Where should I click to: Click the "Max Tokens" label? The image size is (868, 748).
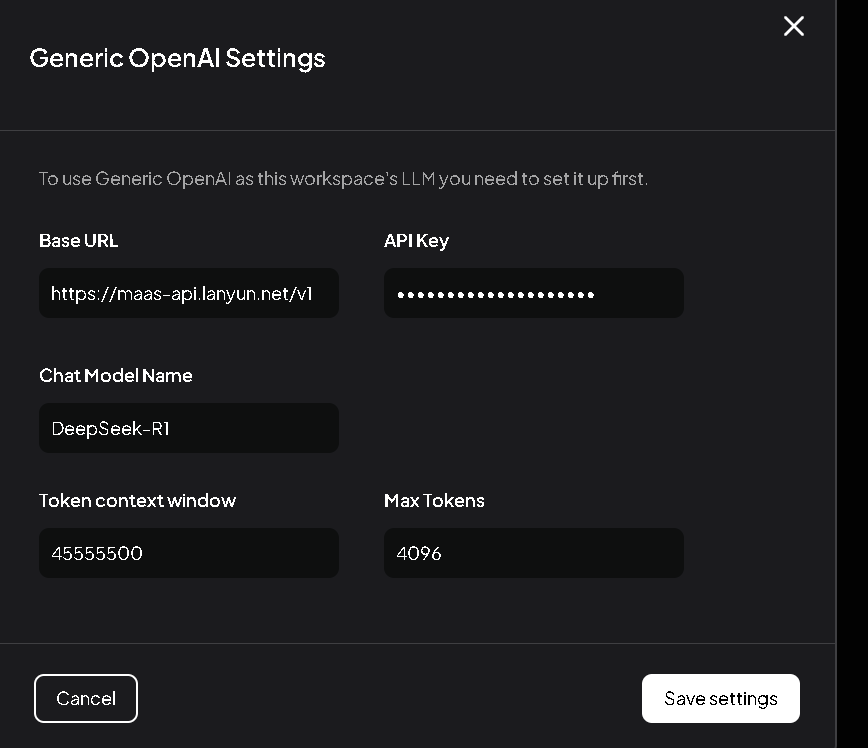(434, 501)
